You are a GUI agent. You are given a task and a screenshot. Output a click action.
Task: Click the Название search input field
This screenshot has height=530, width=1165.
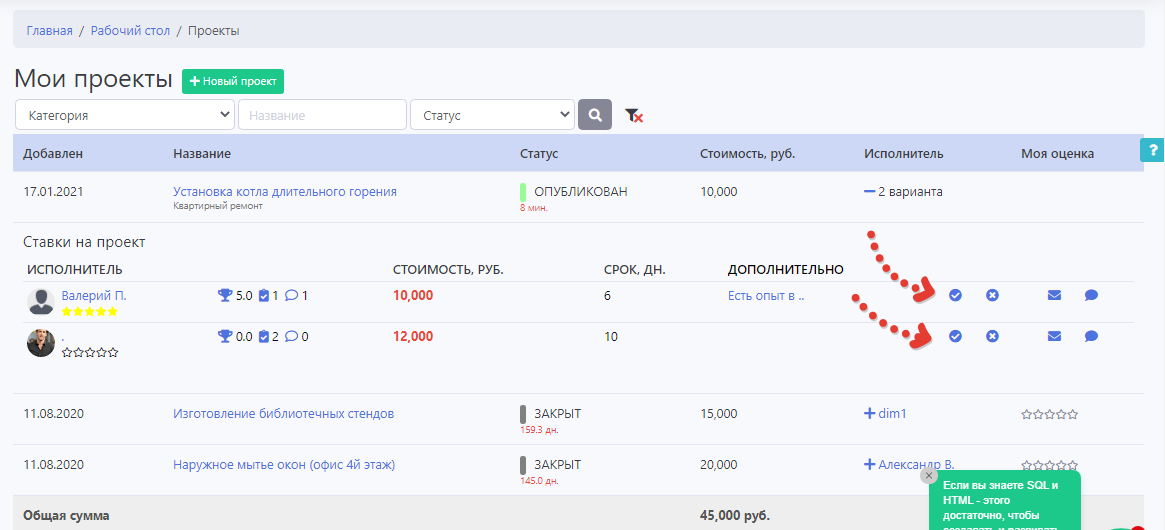[x=322, y=115]
